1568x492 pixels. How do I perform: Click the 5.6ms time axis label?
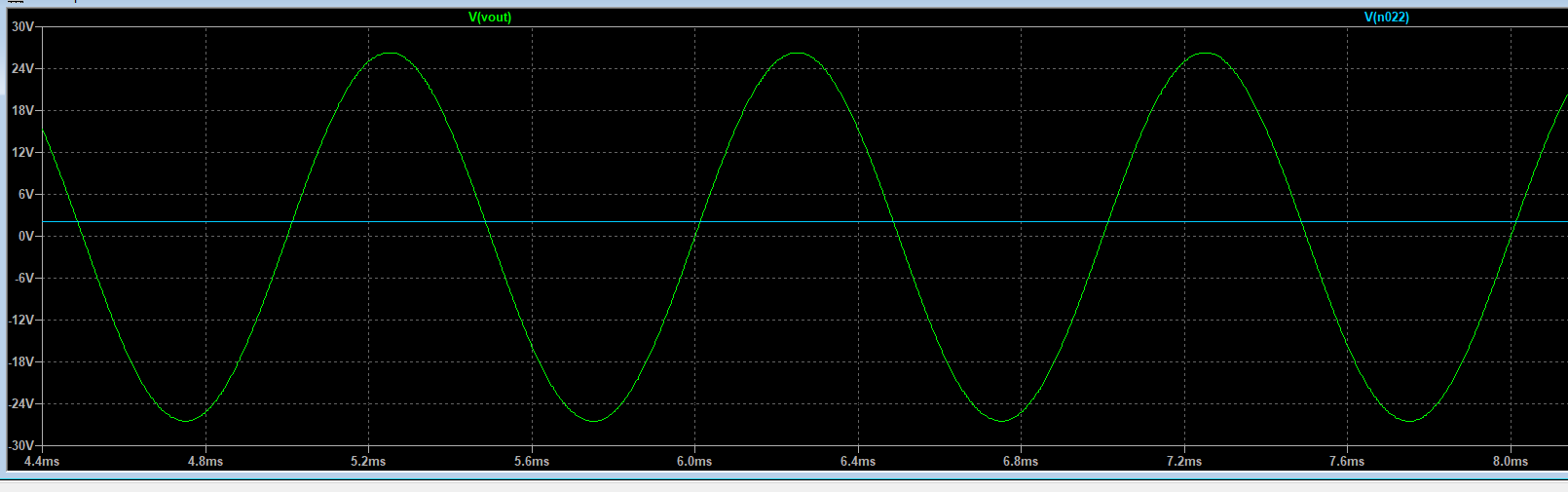[x=532, y=462]
